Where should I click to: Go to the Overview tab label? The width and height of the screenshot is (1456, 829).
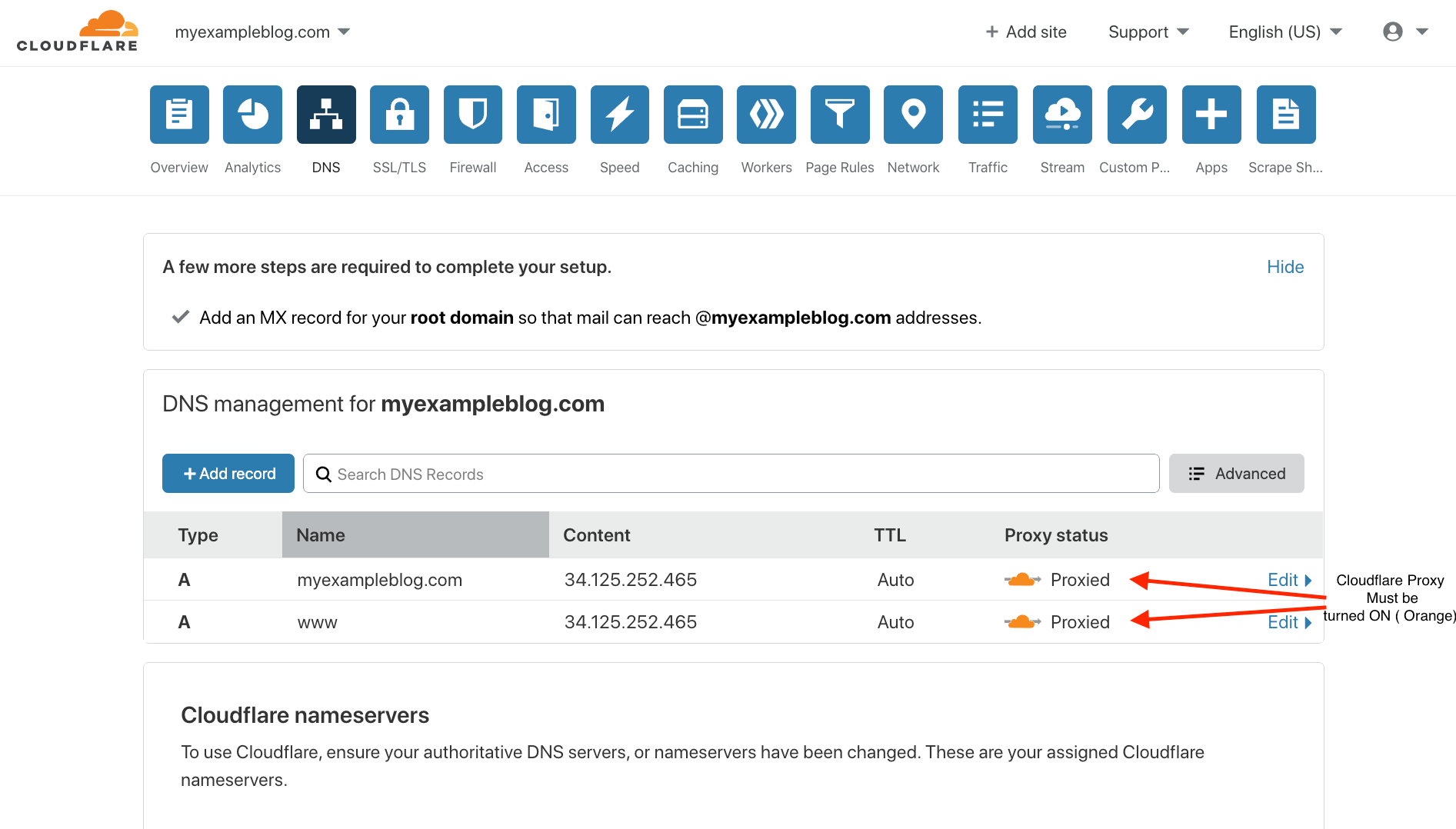click(179, 168)
